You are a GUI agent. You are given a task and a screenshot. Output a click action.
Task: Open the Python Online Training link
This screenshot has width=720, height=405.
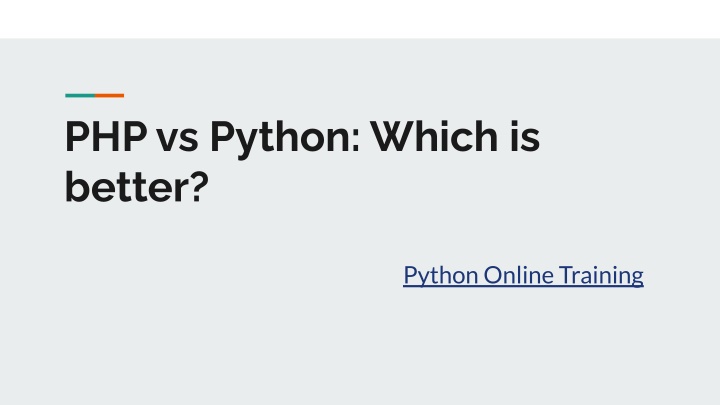(x=523, y=276)
